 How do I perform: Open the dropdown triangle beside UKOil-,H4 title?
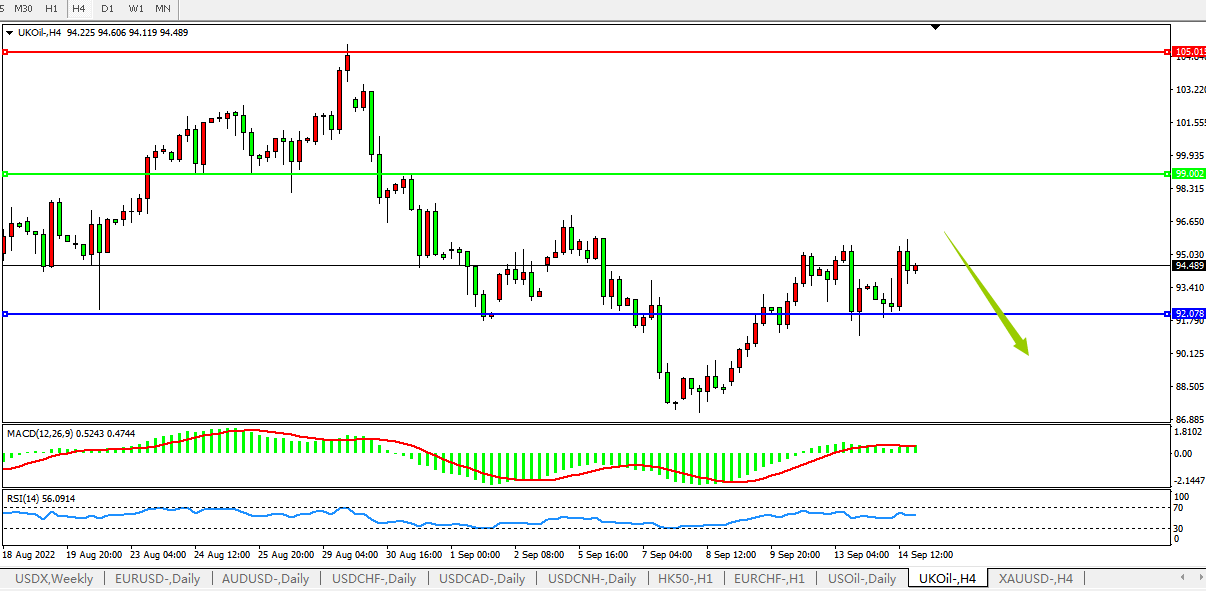10,33
